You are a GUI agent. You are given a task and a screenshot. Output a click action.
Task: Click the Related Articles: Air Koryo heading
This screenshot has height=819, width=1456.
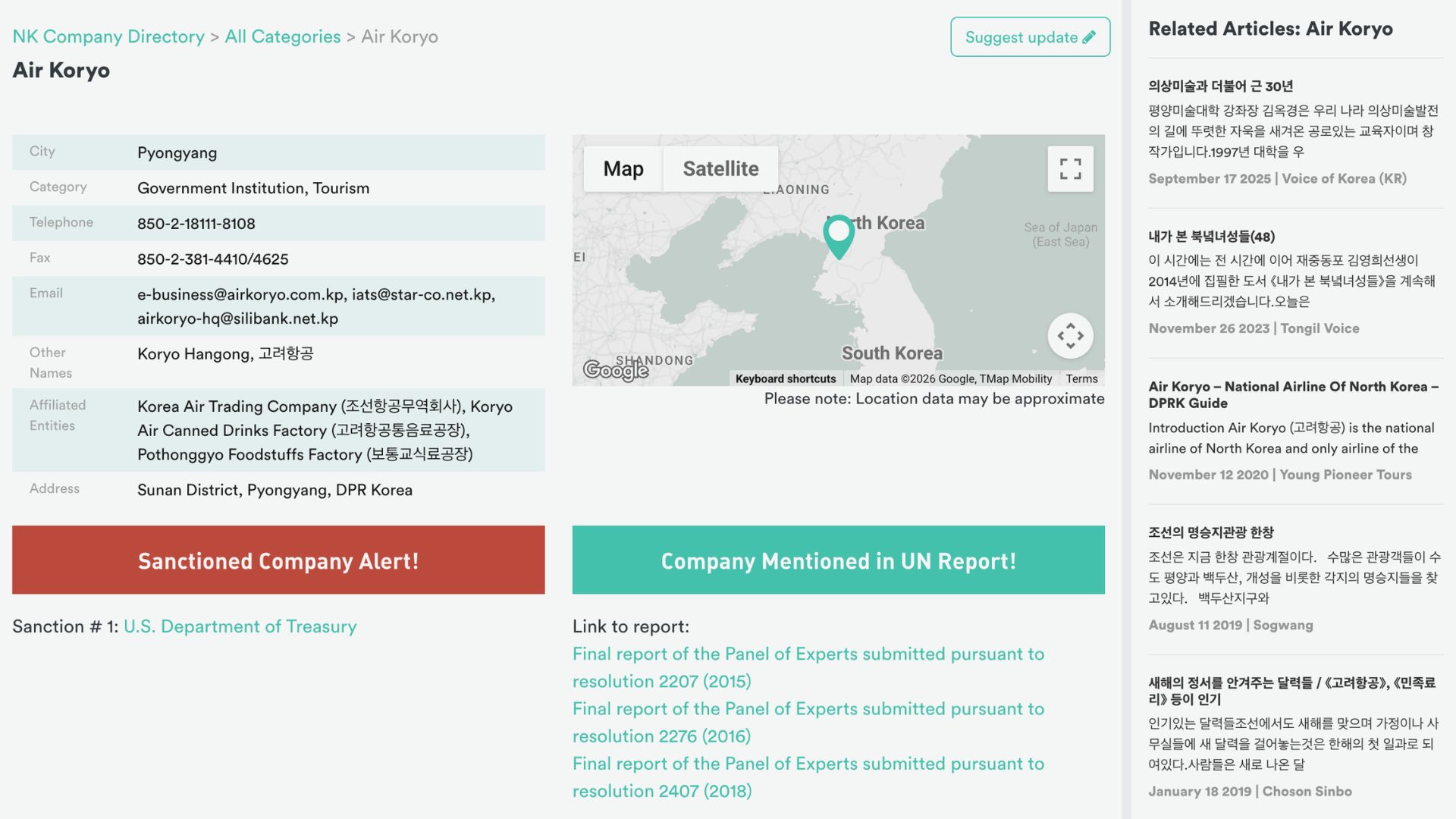pos(1270,29)
